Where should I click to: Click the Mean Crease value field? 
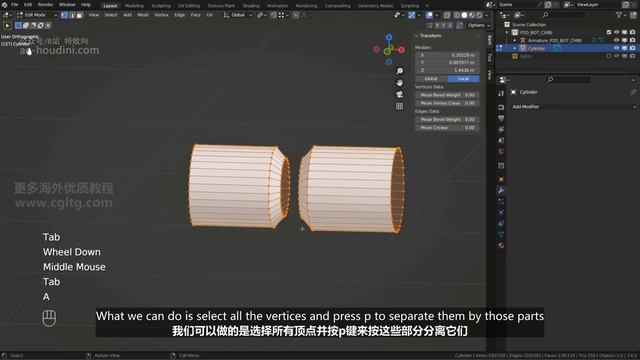click(447, 128)
